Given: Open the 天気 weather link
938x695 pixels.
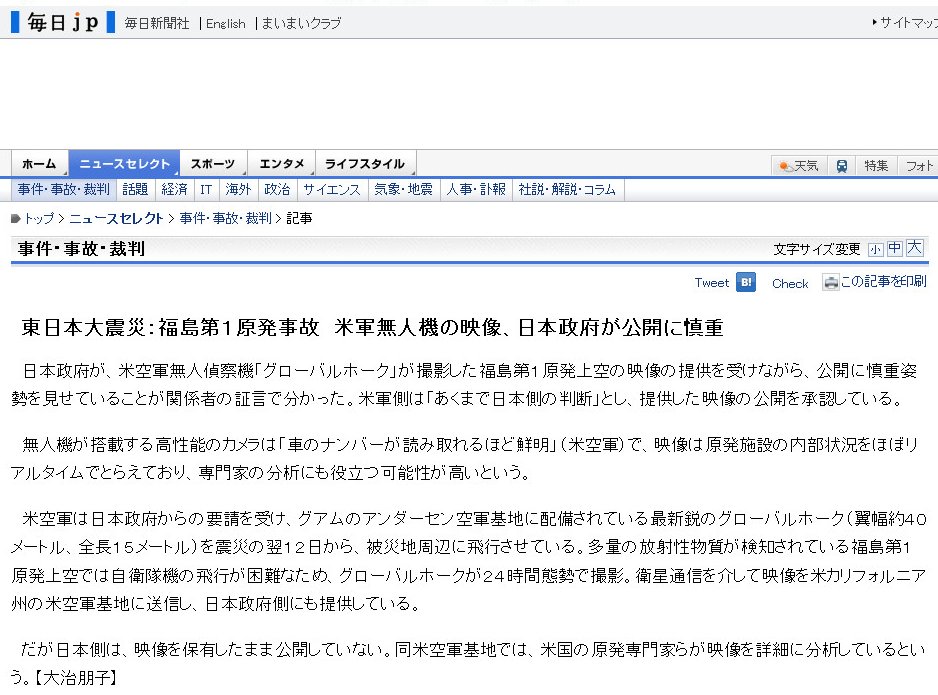Looking at the screenshot, I should [x=799, y=166].
